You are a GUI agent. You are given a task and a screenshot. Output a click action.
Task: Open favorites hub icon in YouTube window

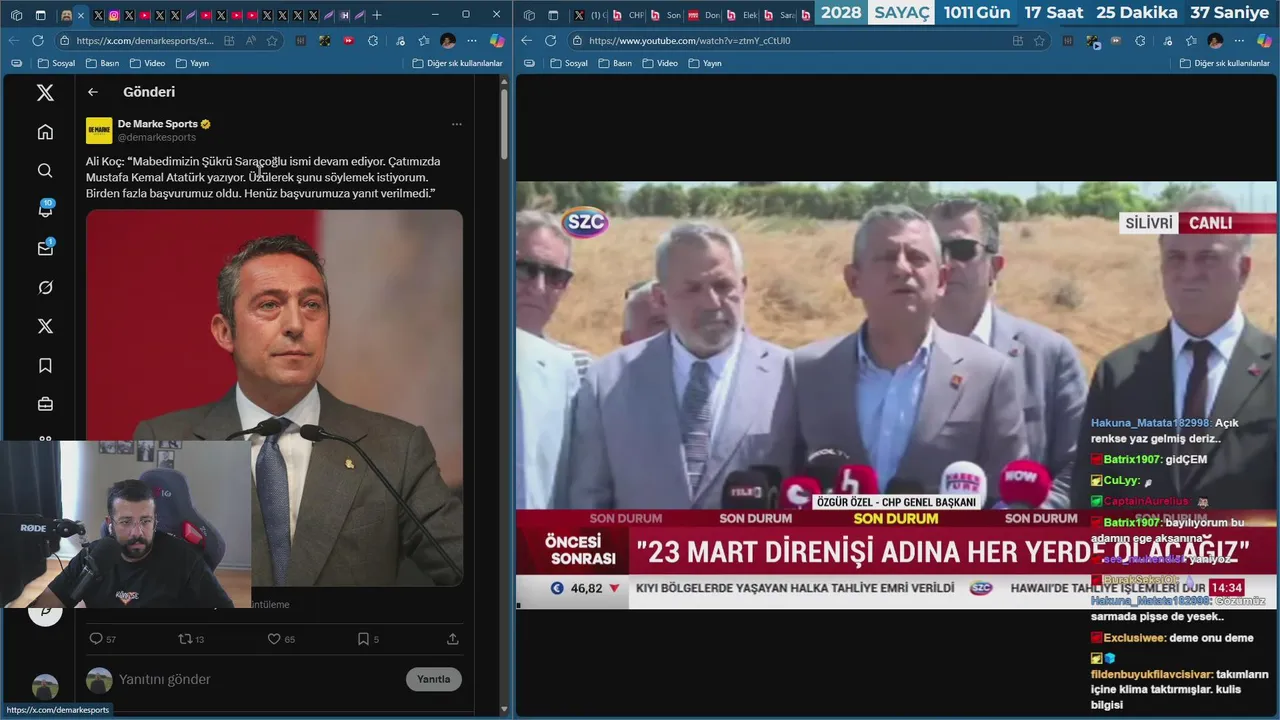click(1190, 41)
